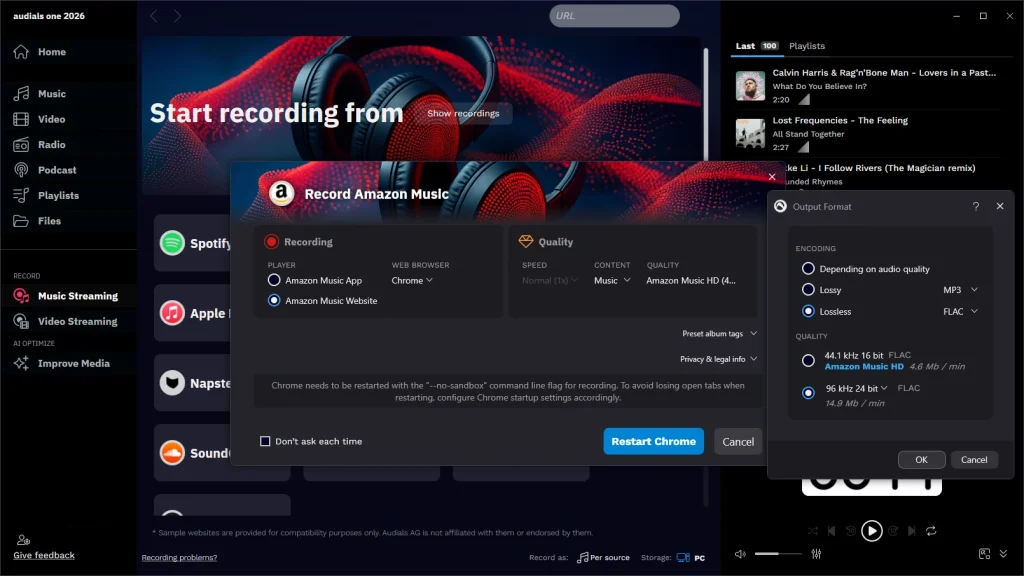Click the Napster service icon
The width and height of the screenshot is (1024, 576).
pos(172,383)
